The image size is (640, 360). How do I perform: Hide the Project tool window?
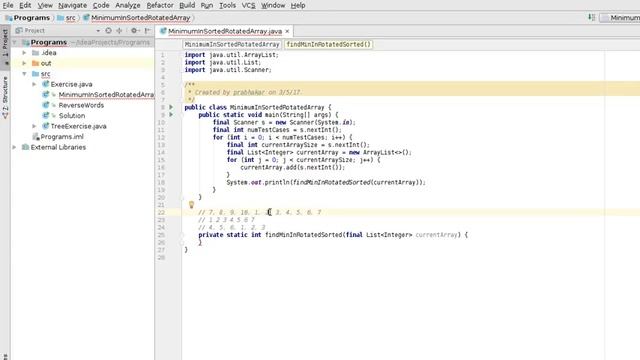147,30
